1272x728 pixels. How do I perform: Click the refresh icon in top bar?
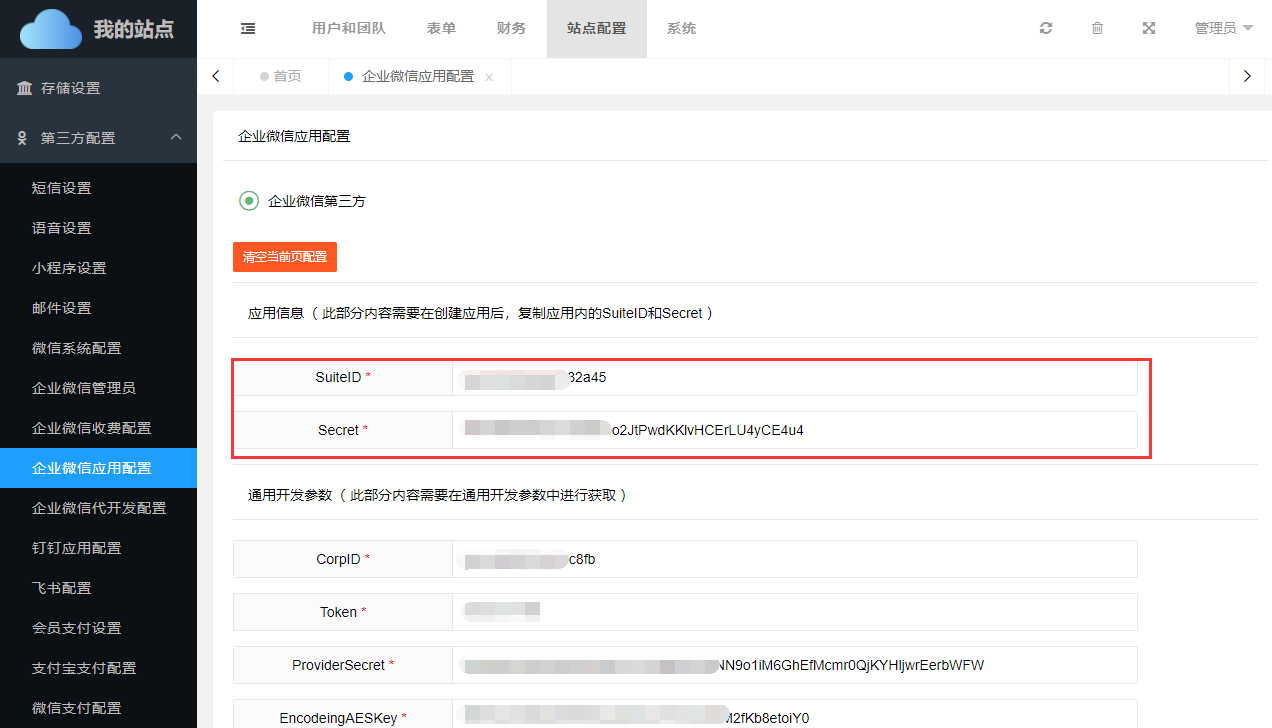(1046, 29)
